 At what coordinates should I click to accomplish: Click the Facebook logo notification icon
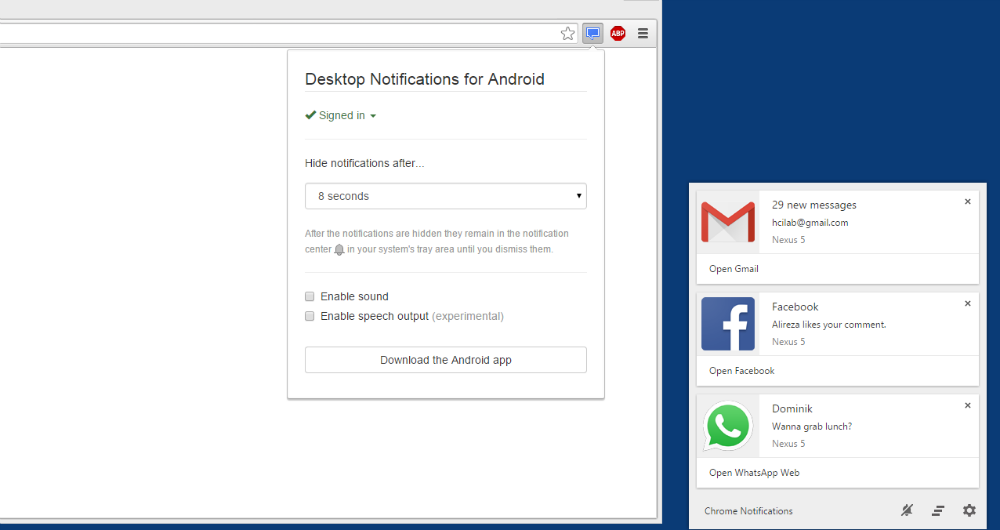pos(728,323)
